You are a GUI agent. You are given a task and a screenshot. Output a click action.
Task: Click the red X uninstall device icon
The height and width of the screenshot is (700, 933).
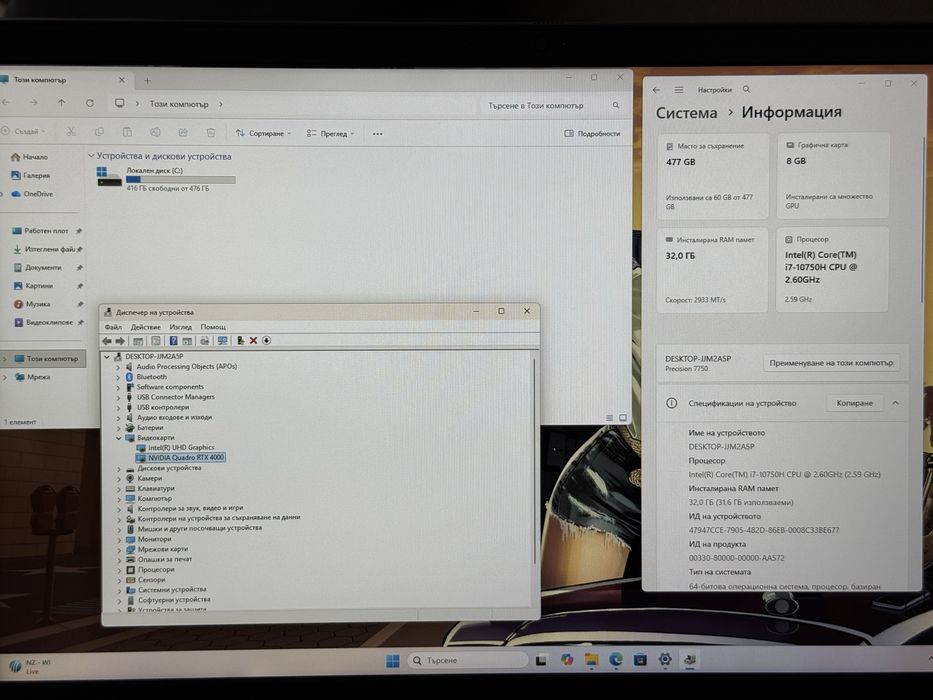click(253, 341)
